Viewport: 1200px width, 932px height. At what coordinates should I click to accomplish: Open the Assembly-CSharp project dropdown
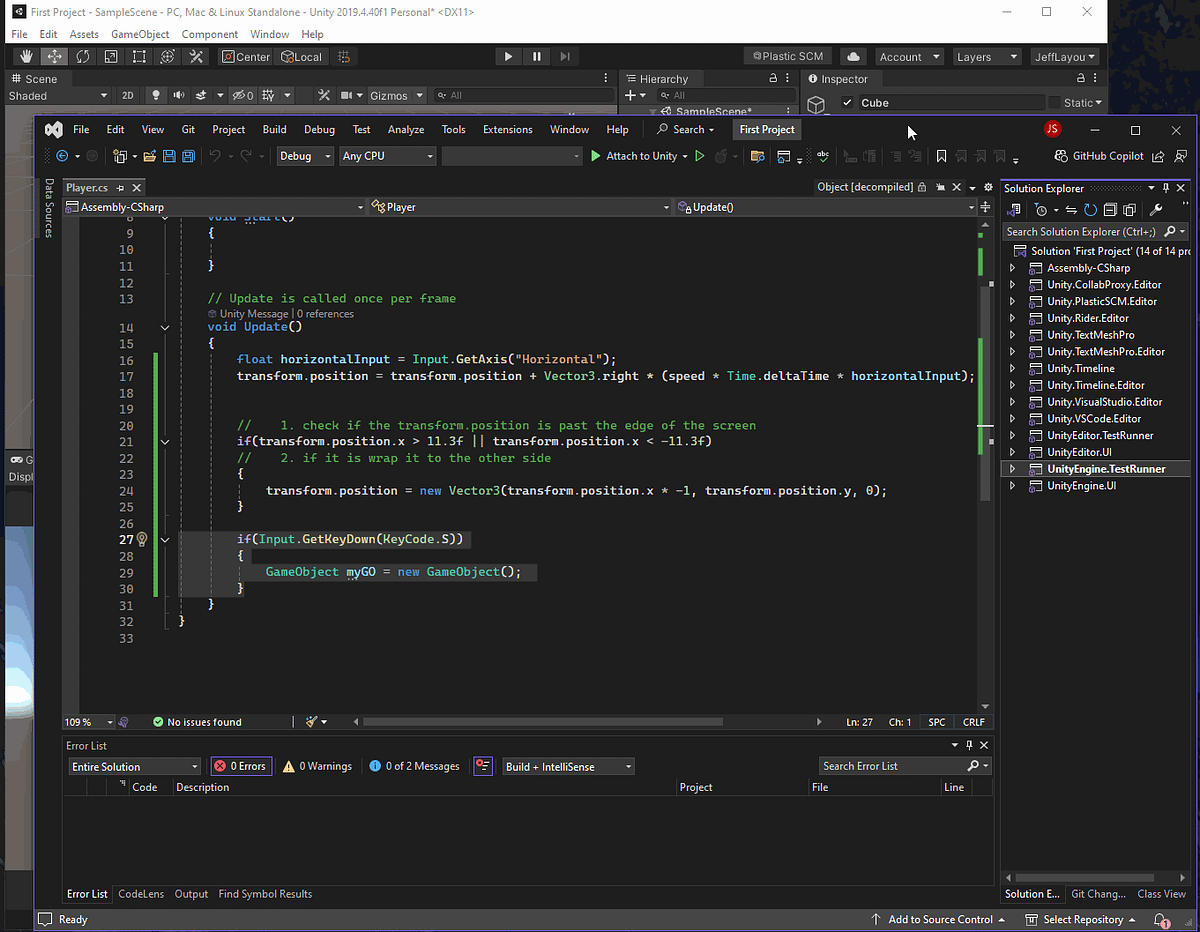pos(215,207)
